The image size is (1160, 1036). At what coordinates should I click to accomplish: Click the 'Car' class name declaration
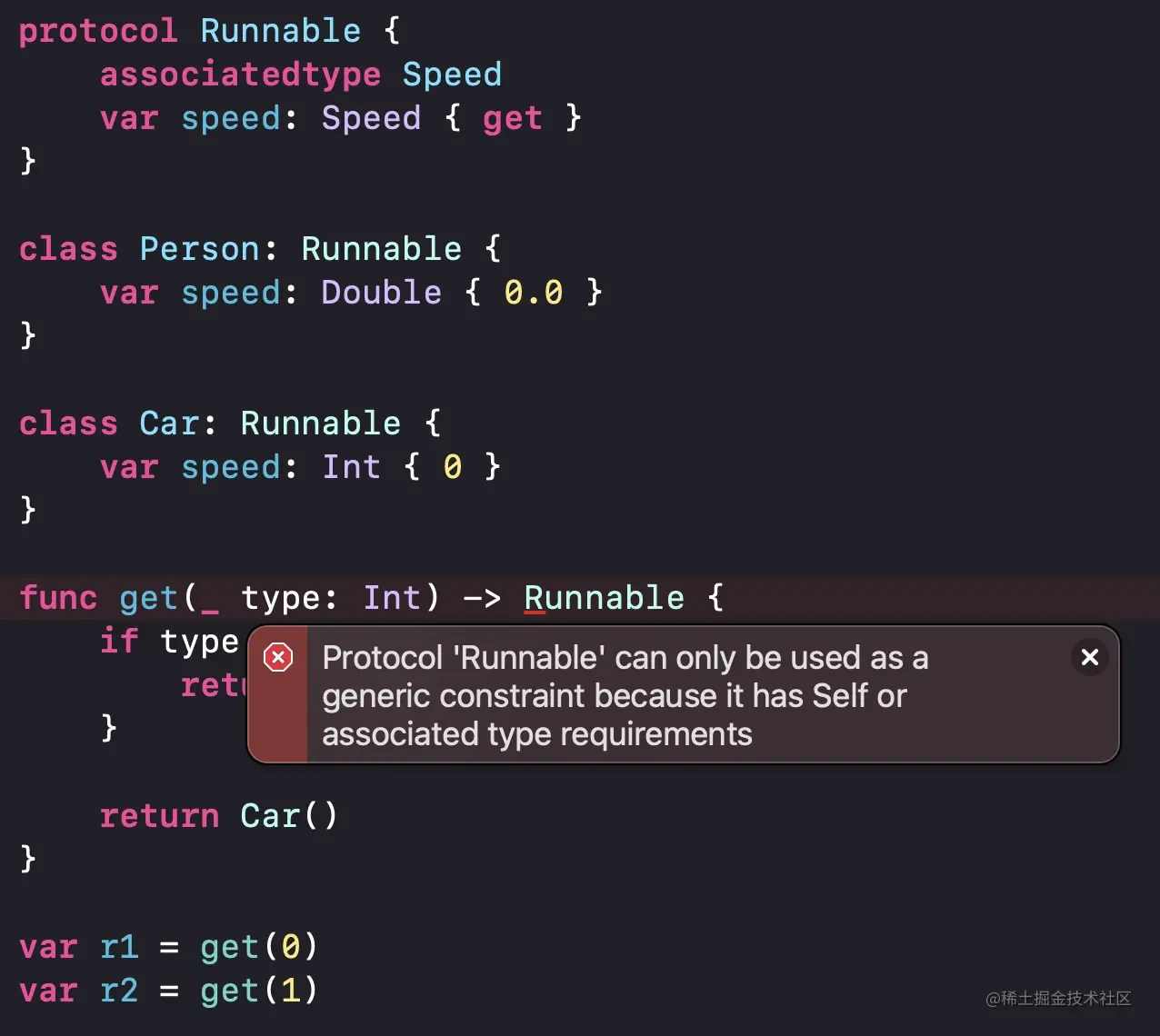coord(170,423)
